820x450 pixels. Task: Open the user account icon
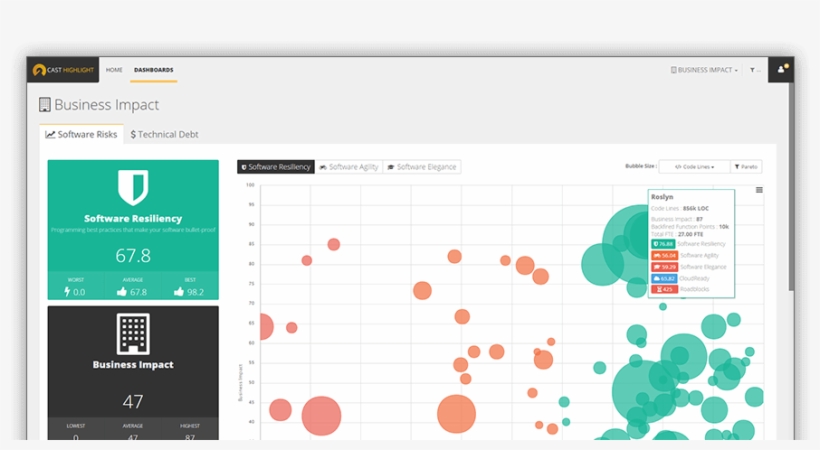[x=782, y=70]
